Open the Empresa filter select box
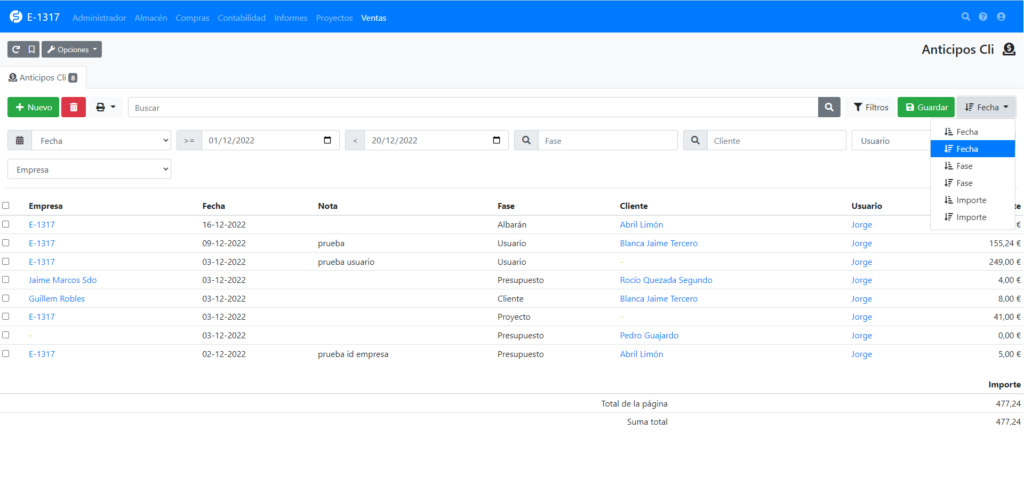 click(89, 170)
